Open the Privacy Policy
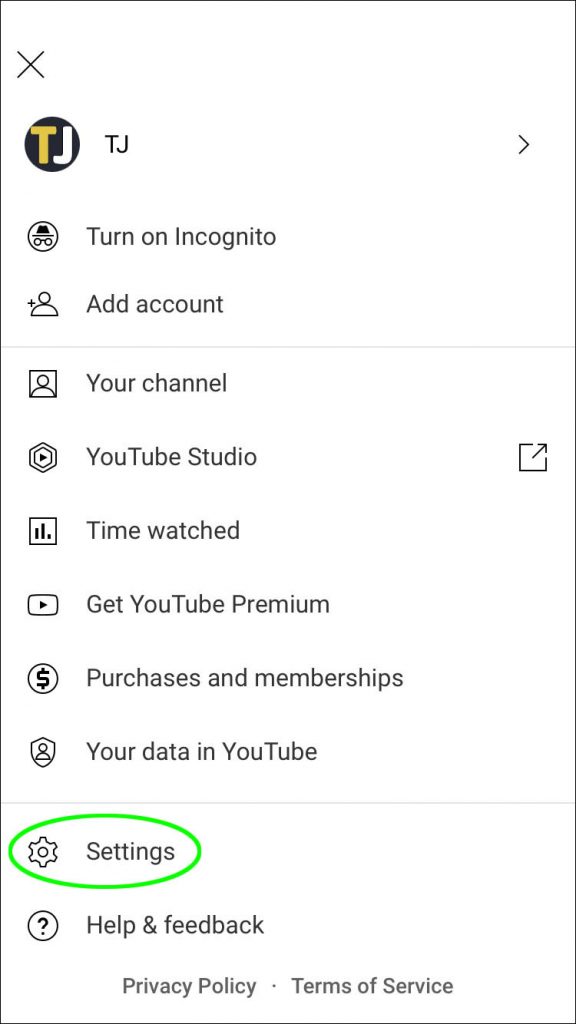 pos(189,986)
